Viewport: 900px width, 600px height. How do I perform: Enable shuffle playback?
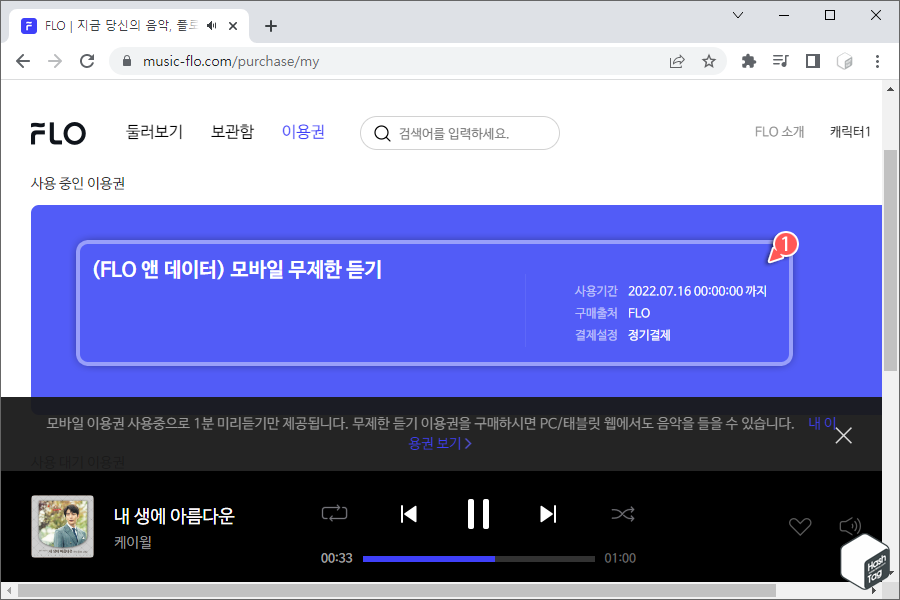coord(622,514)
